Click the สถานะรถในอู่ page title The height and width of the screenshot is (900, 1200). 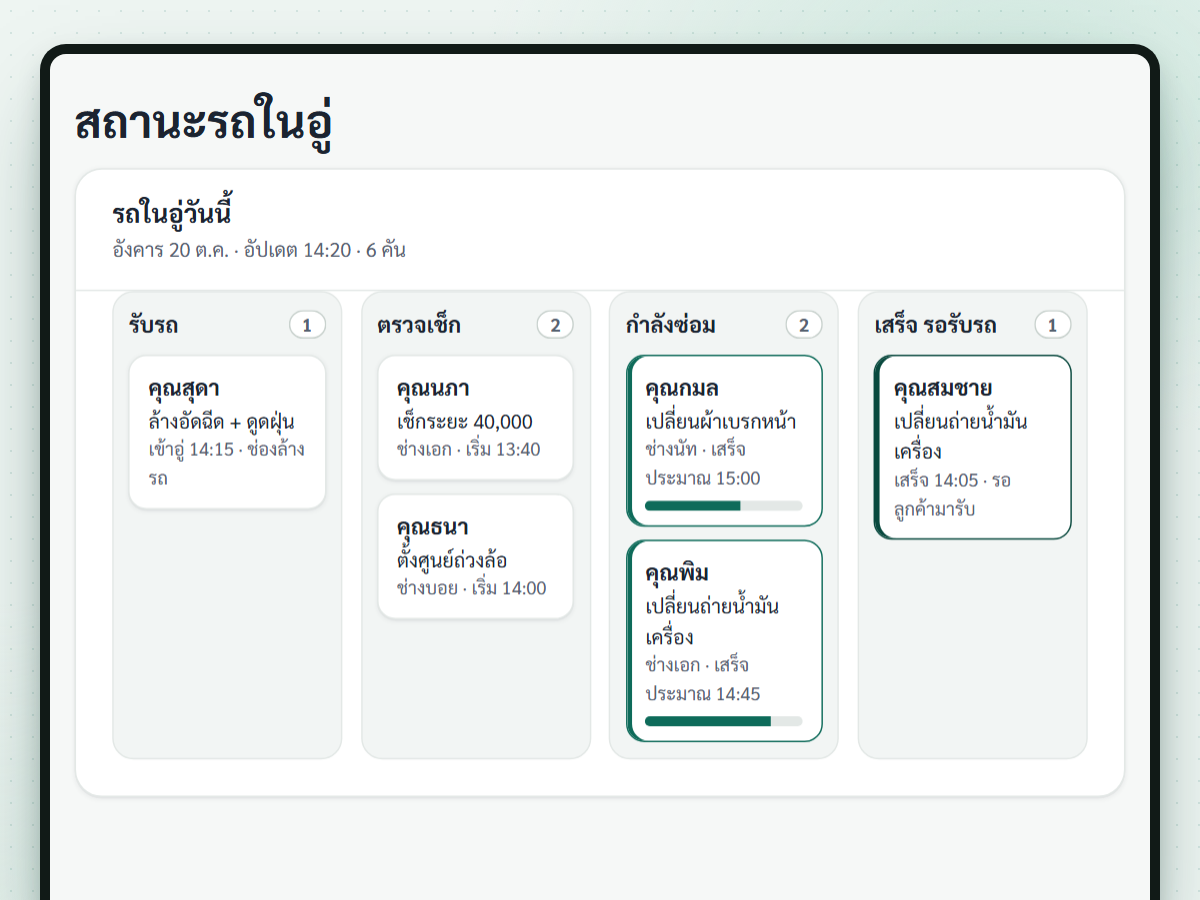[203, 124]
